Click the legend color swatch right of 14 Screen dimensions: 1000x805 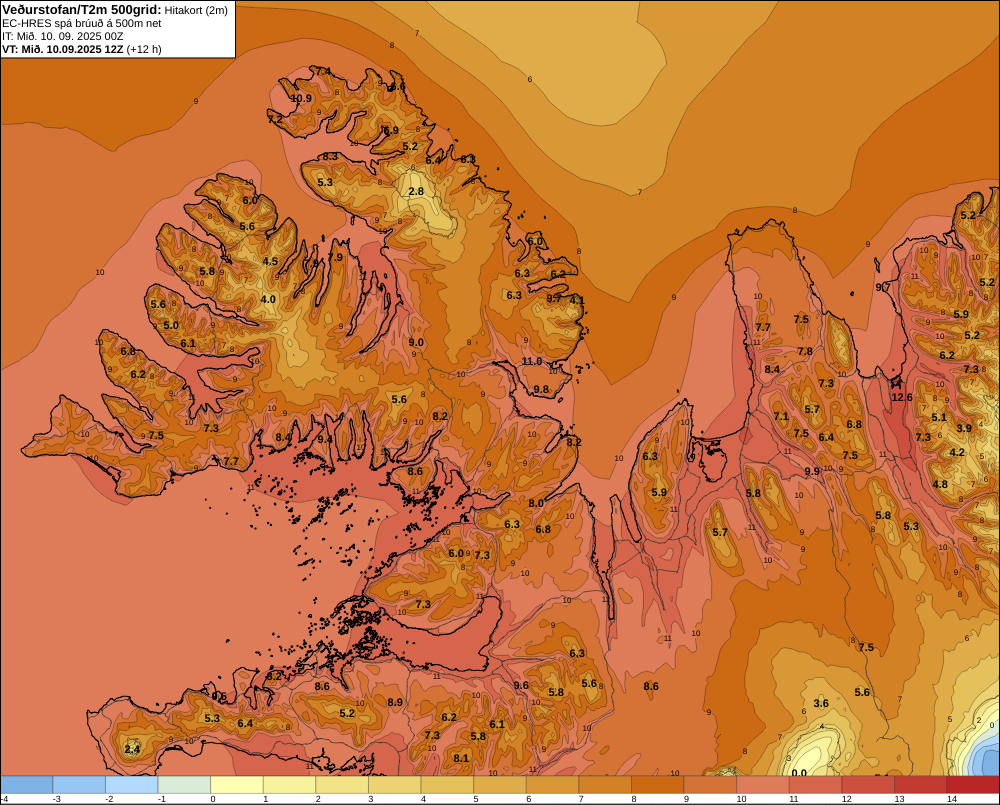(x=973, y=785)
